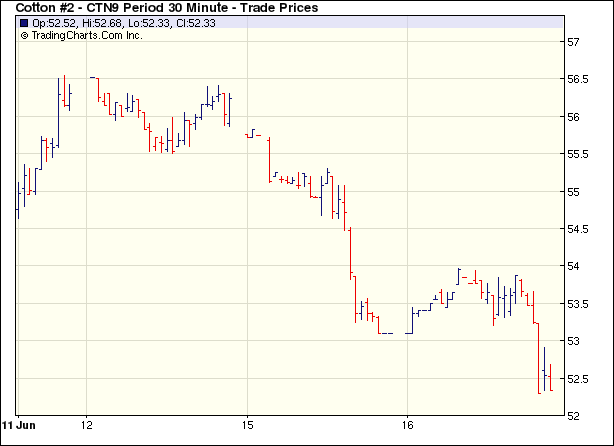Select the 53.5 price axis label
Screen dimensions: 614x446
(578, 304)
